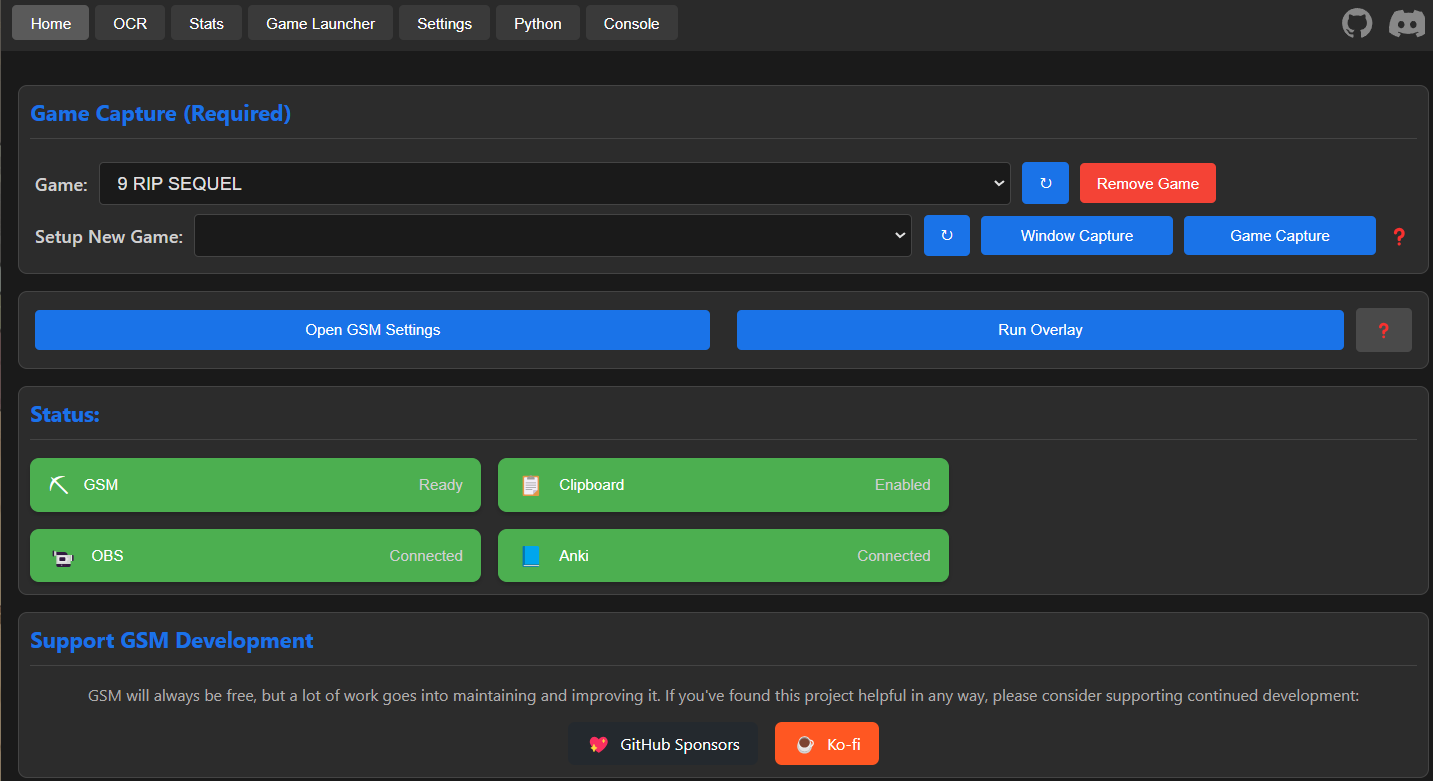Click the Game Capture (Required) heading
Viewport: 1433px width, 781px height.
tap(161, 114)
